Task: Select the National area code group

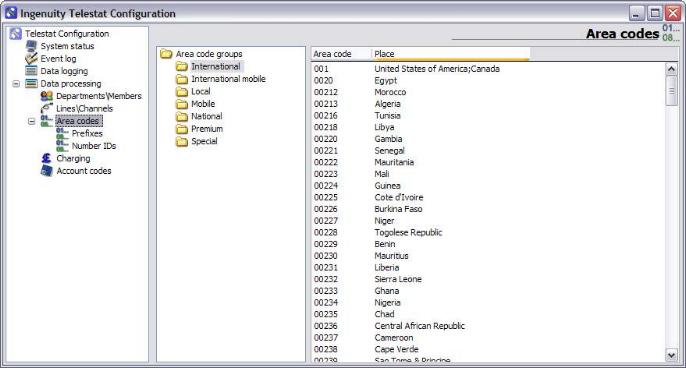Action: point(206,116)
